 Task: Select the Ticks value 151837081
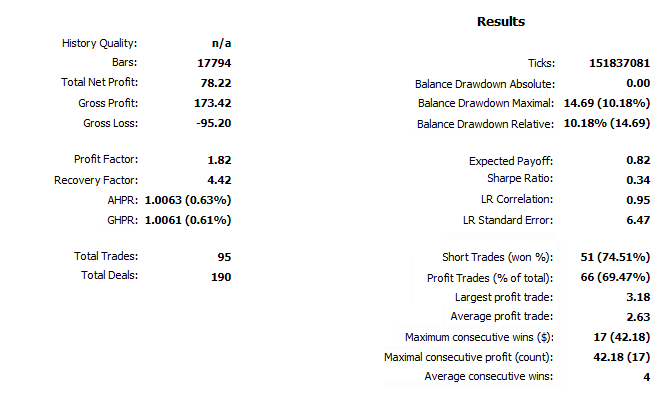(x=619, y=63)
